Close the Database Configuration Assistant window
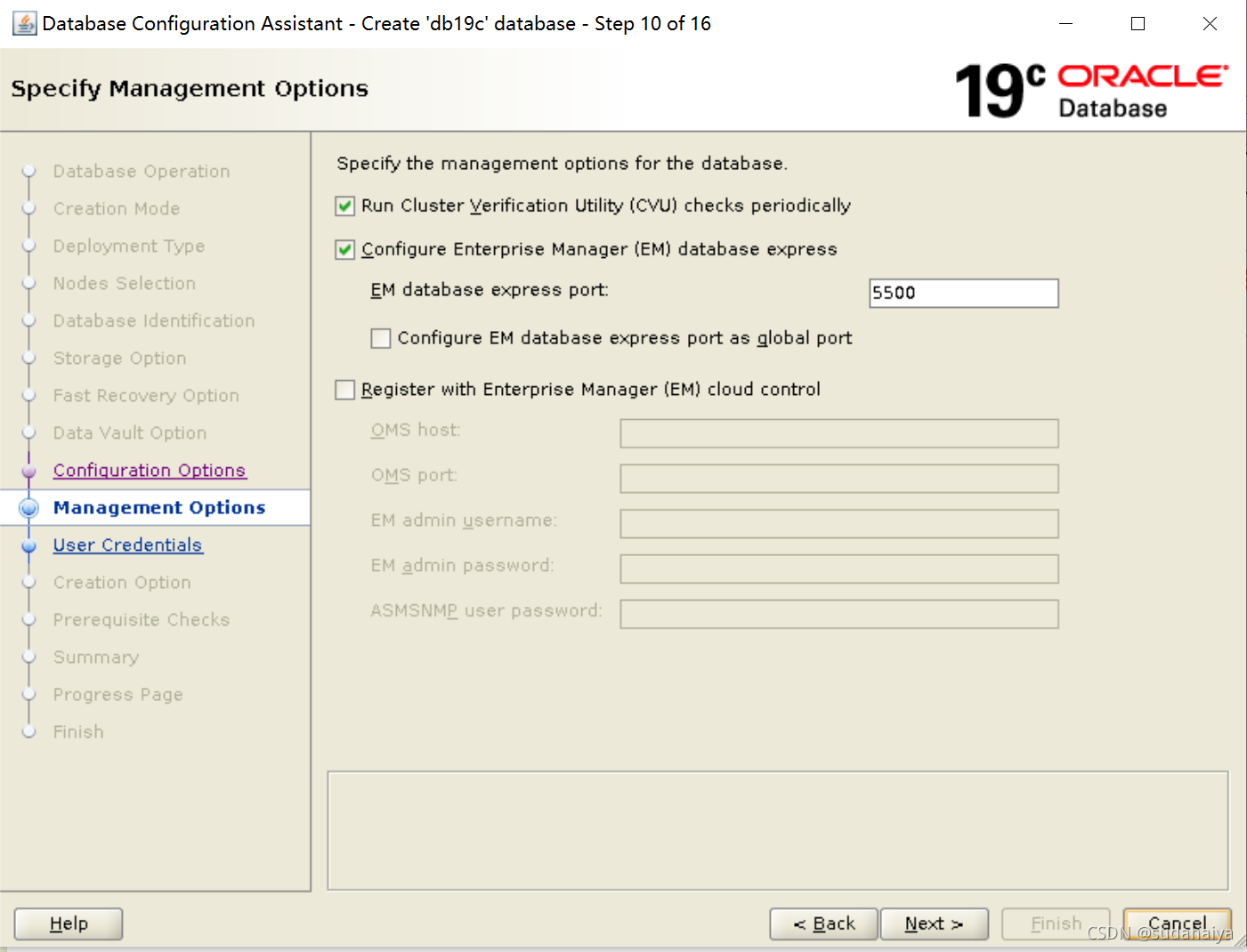This screenshot has width=1247, height=952. click(1210, 24)
